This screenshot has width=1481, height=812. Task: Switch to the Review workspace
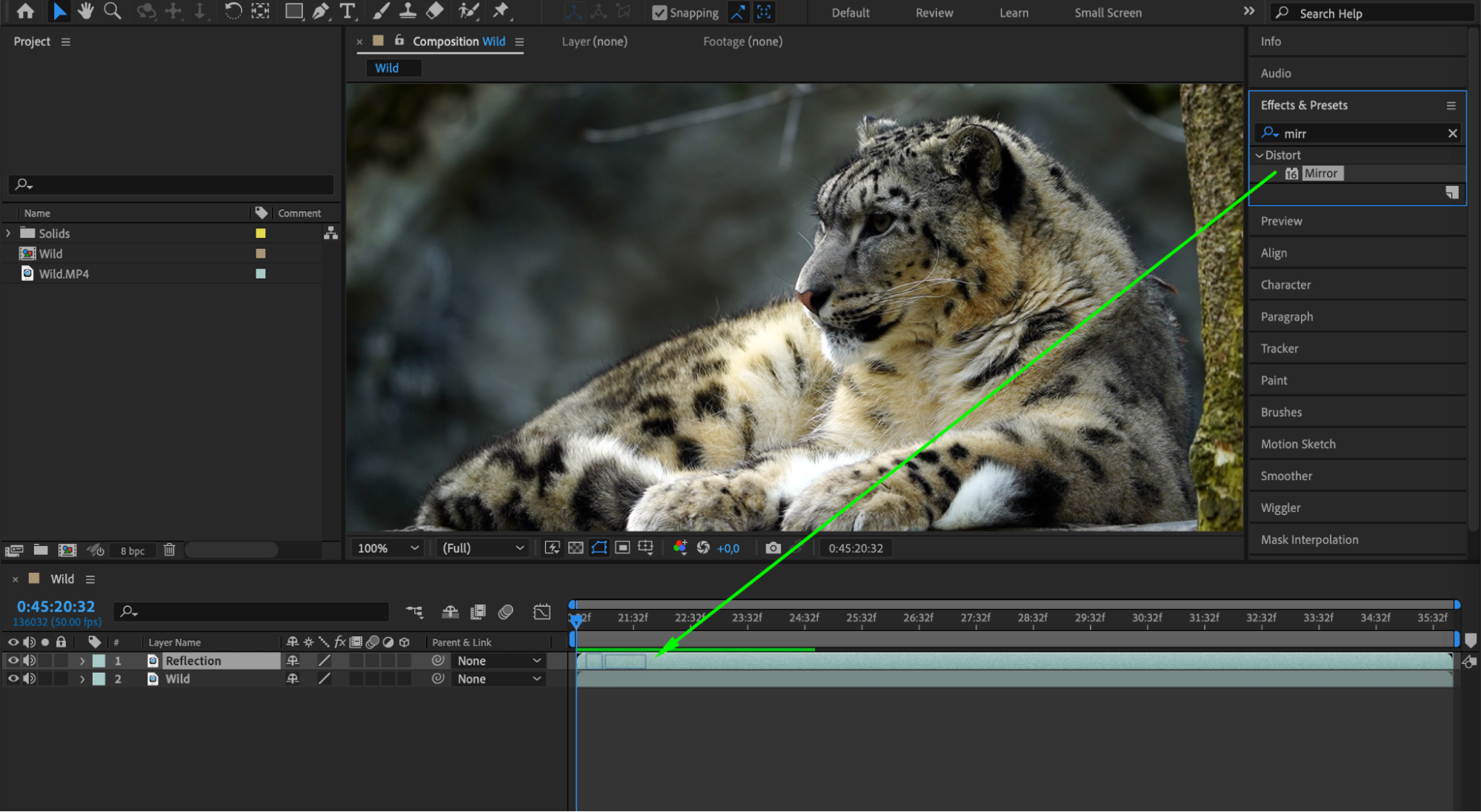[x=933, y=13]
